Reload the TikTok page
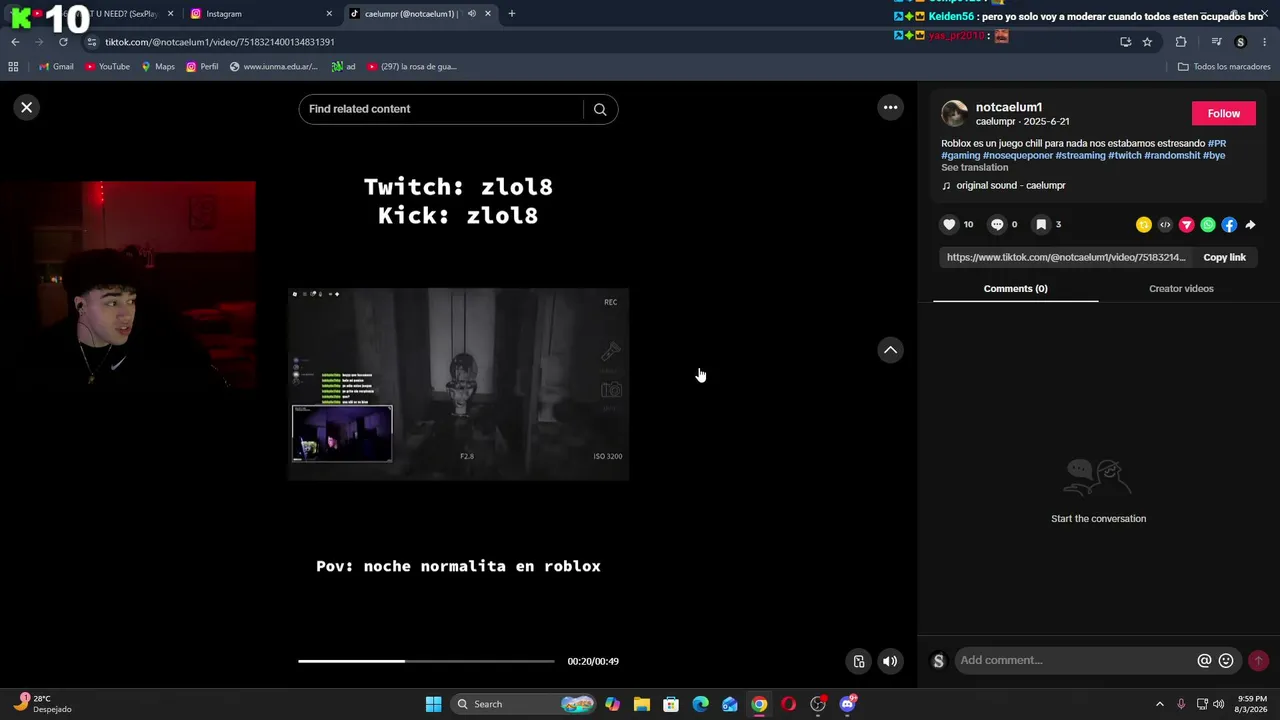1280x720 pixels. point(63,42)
